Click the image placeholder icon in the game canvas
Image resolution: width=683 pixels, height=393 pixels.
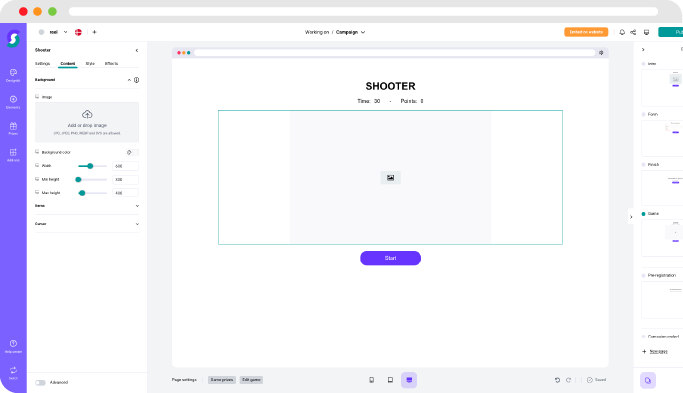coord(390,177)
